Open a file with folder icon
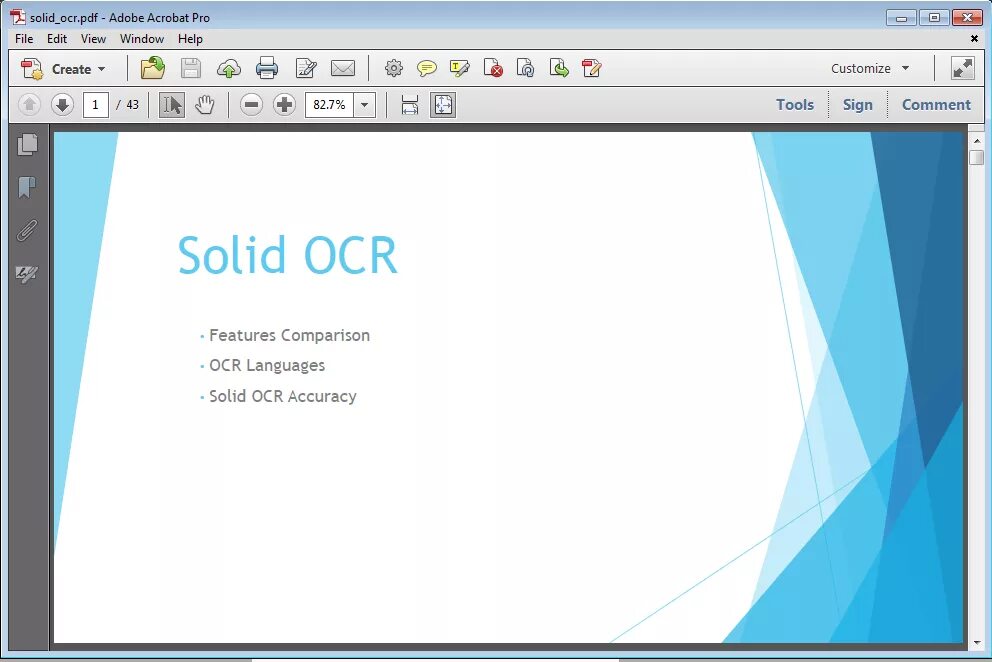The image size is (992, 662). coord(152,68)
